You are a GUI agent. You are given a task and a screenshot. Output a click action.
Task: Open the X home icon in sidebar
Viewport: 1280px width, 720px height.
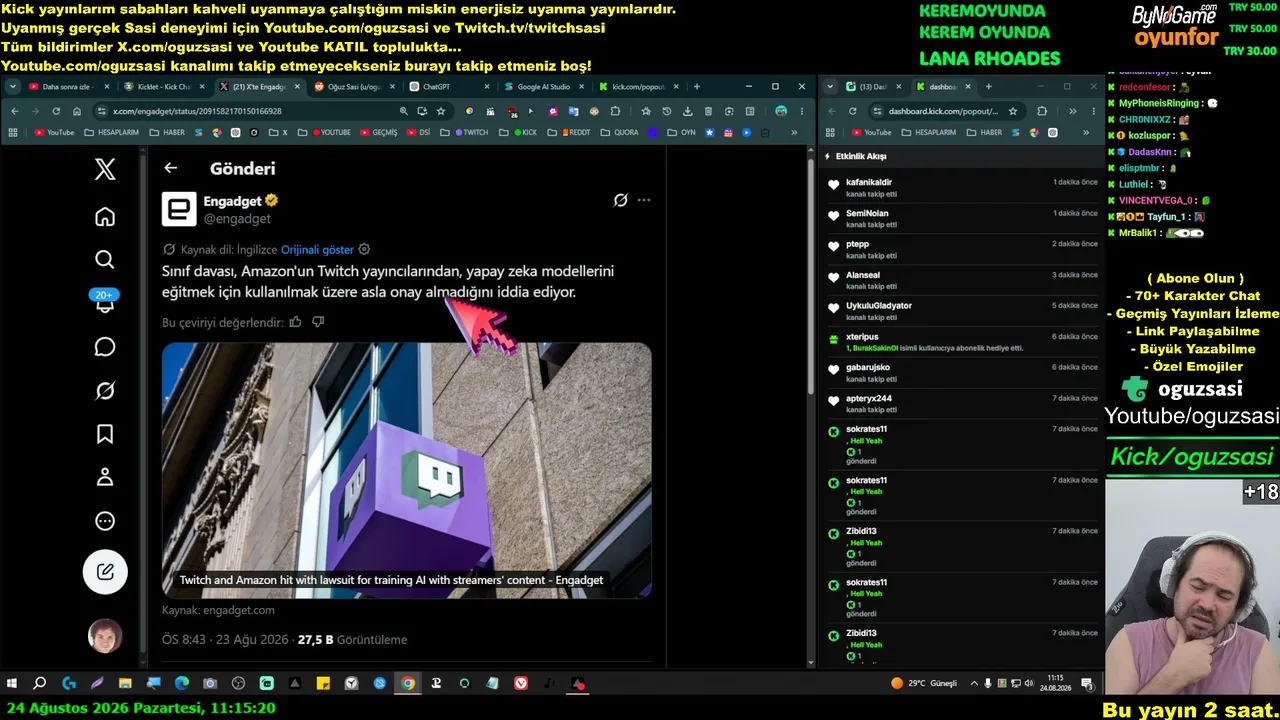105,217
